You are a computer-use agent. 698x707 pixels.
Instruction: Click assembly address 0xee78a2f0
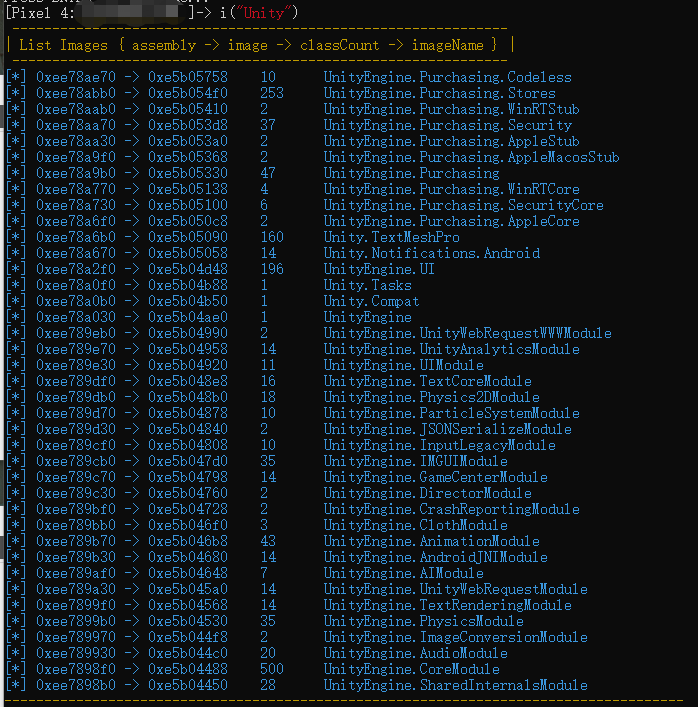[x=76, y=269]
